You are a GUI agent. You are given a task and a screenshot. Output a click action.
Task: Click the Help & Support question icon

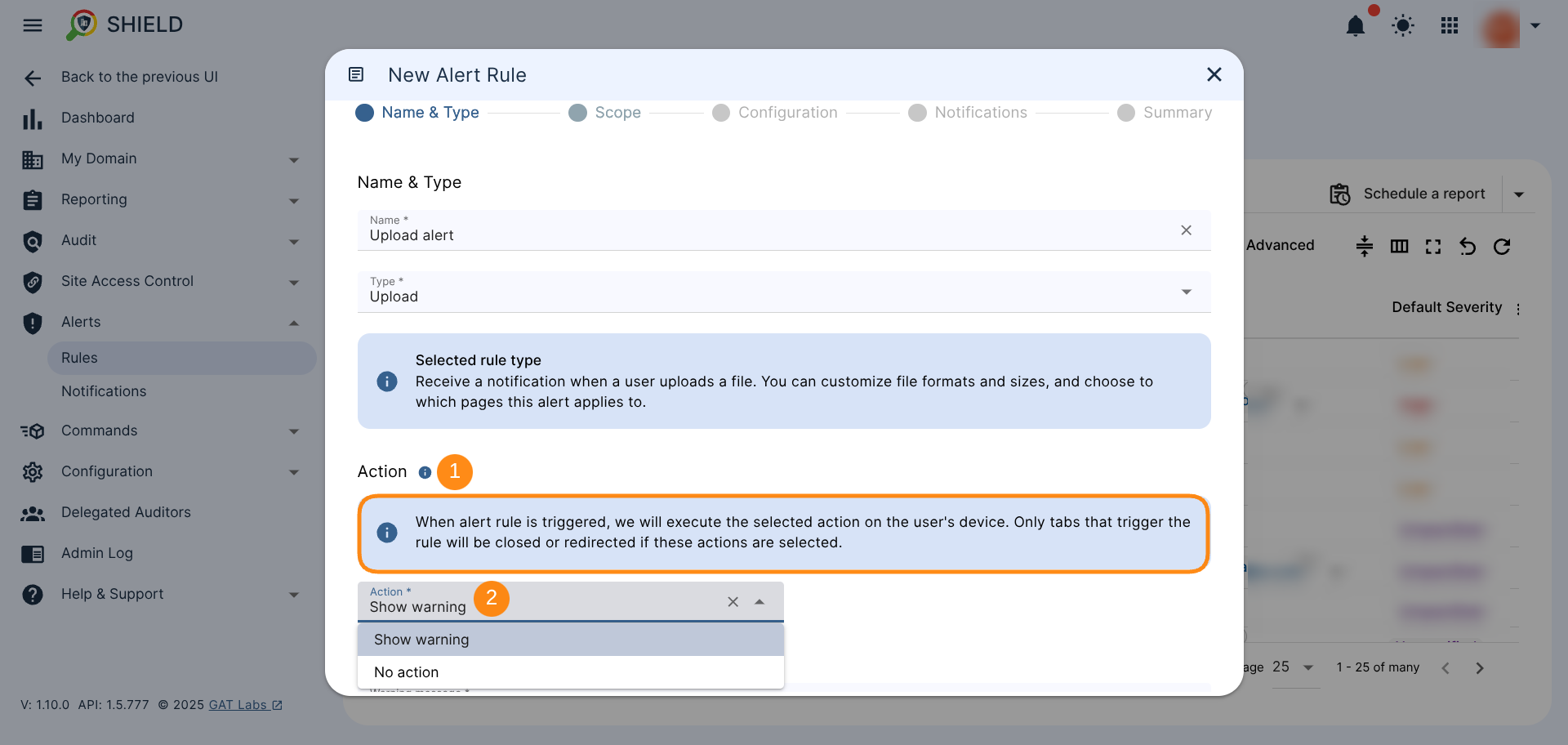(33, 595)
